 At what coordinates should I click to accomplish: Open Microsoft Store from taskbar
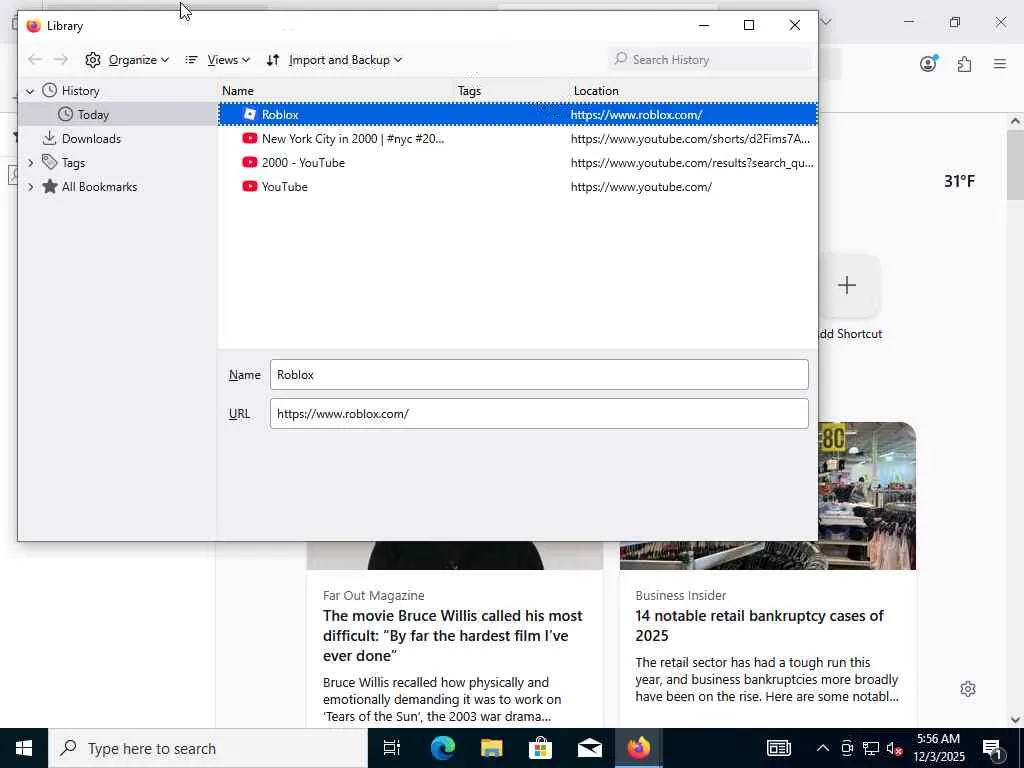(x=540, y=748)
